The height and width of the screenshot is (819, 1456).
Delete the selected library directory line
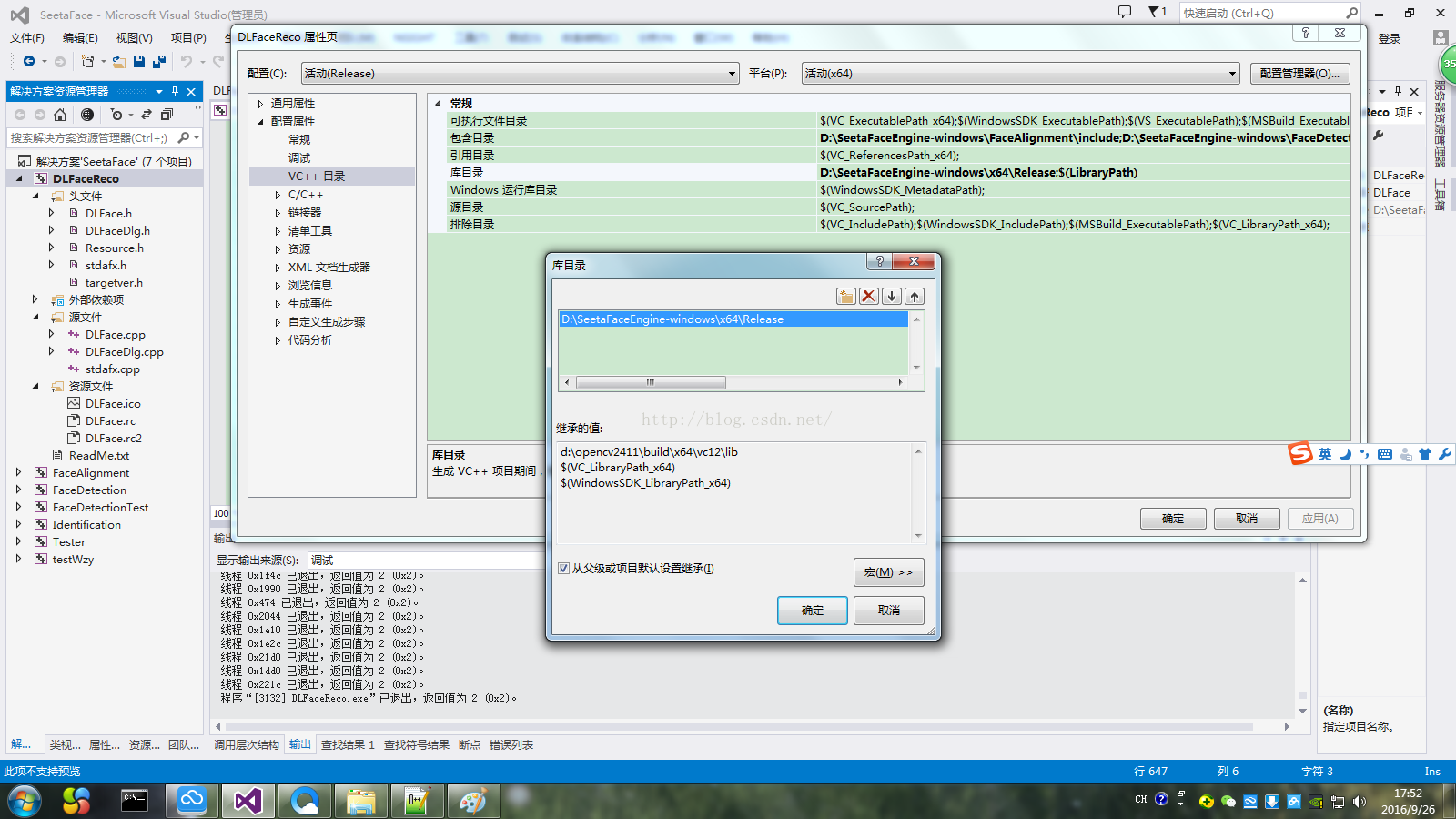869,296
